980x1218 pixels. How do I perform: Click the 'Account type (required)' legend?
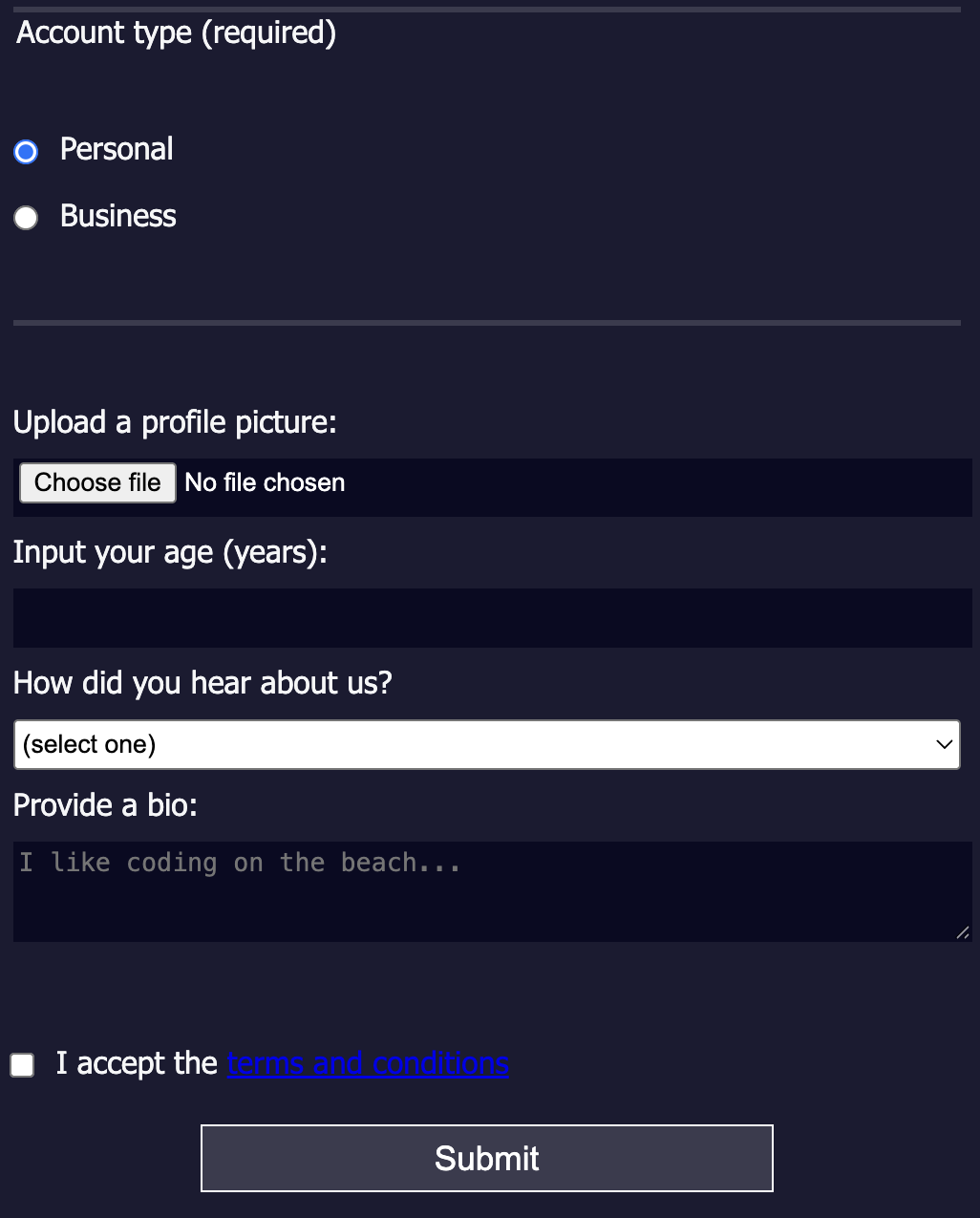click(x=177, y=32)
